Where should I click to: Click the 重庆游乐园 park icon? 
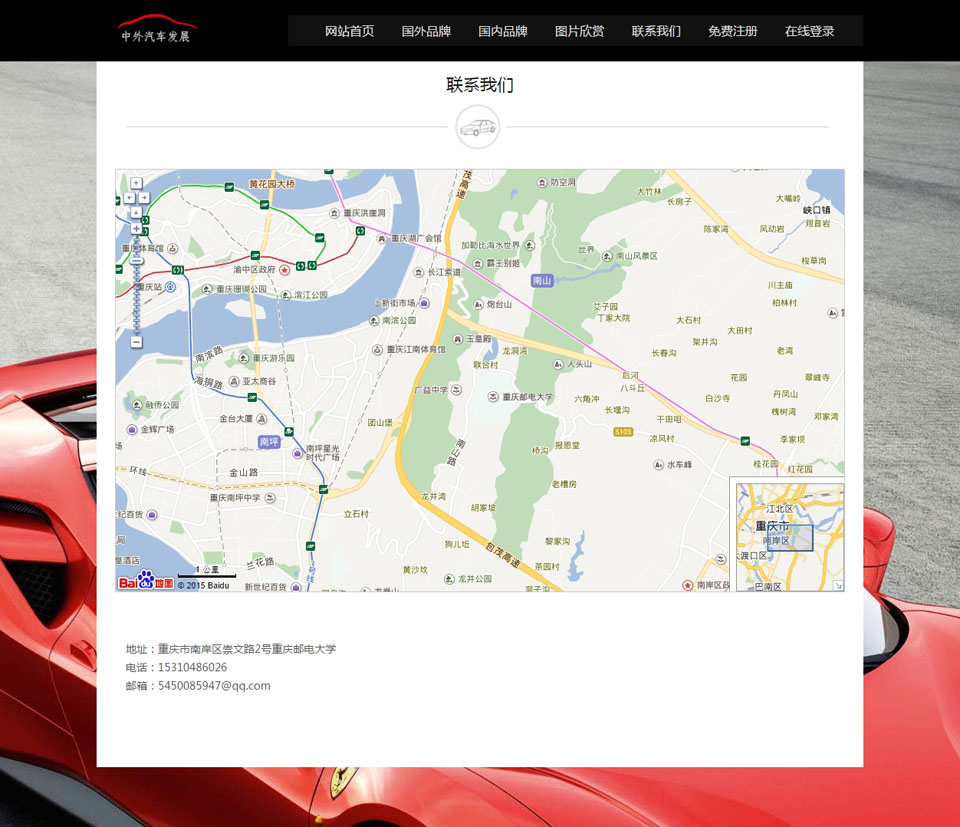click(244, 358)
